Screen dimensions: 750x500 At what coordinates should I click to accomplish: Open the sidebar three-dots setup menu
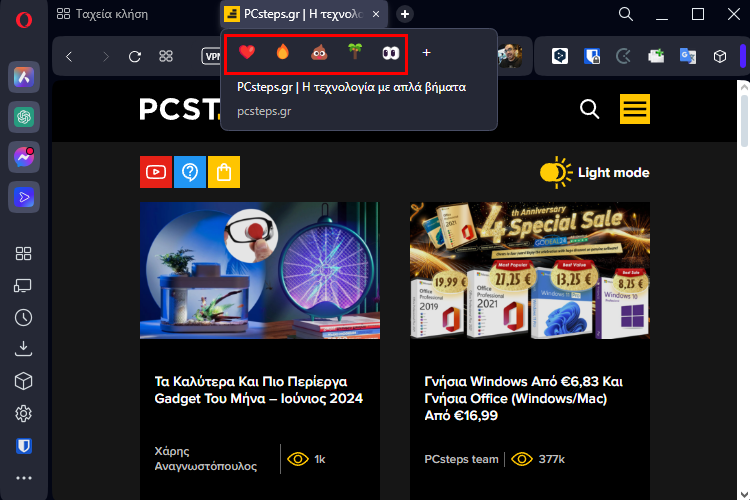click(23, 478)
